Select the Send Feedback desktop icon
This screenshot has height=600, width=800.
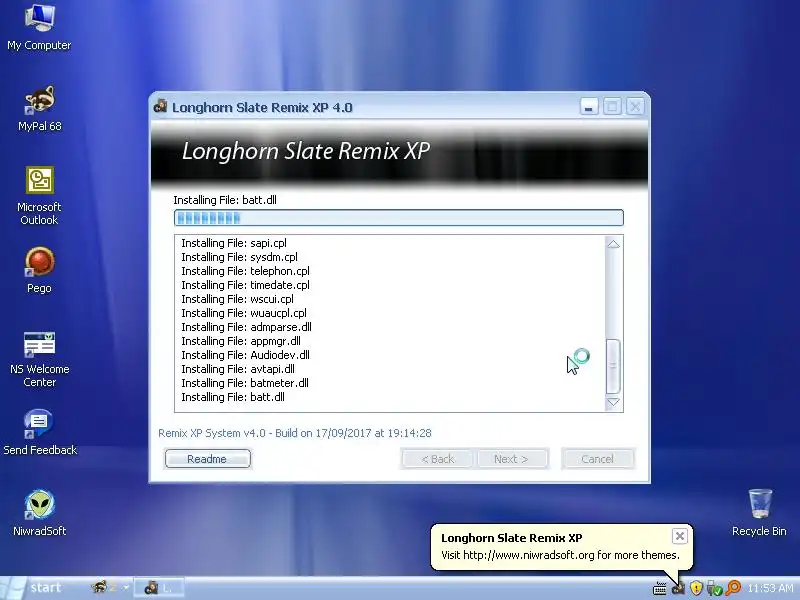pos(39,432)
